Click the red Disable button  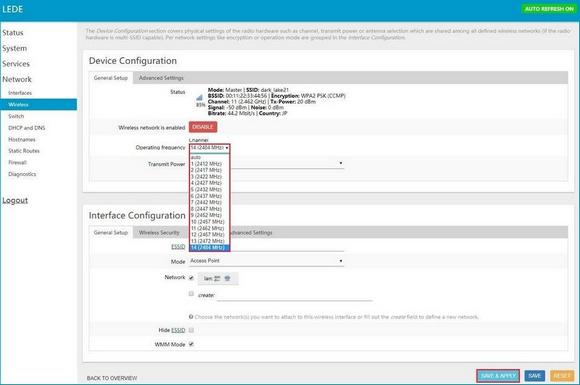(x=203, y=127)
